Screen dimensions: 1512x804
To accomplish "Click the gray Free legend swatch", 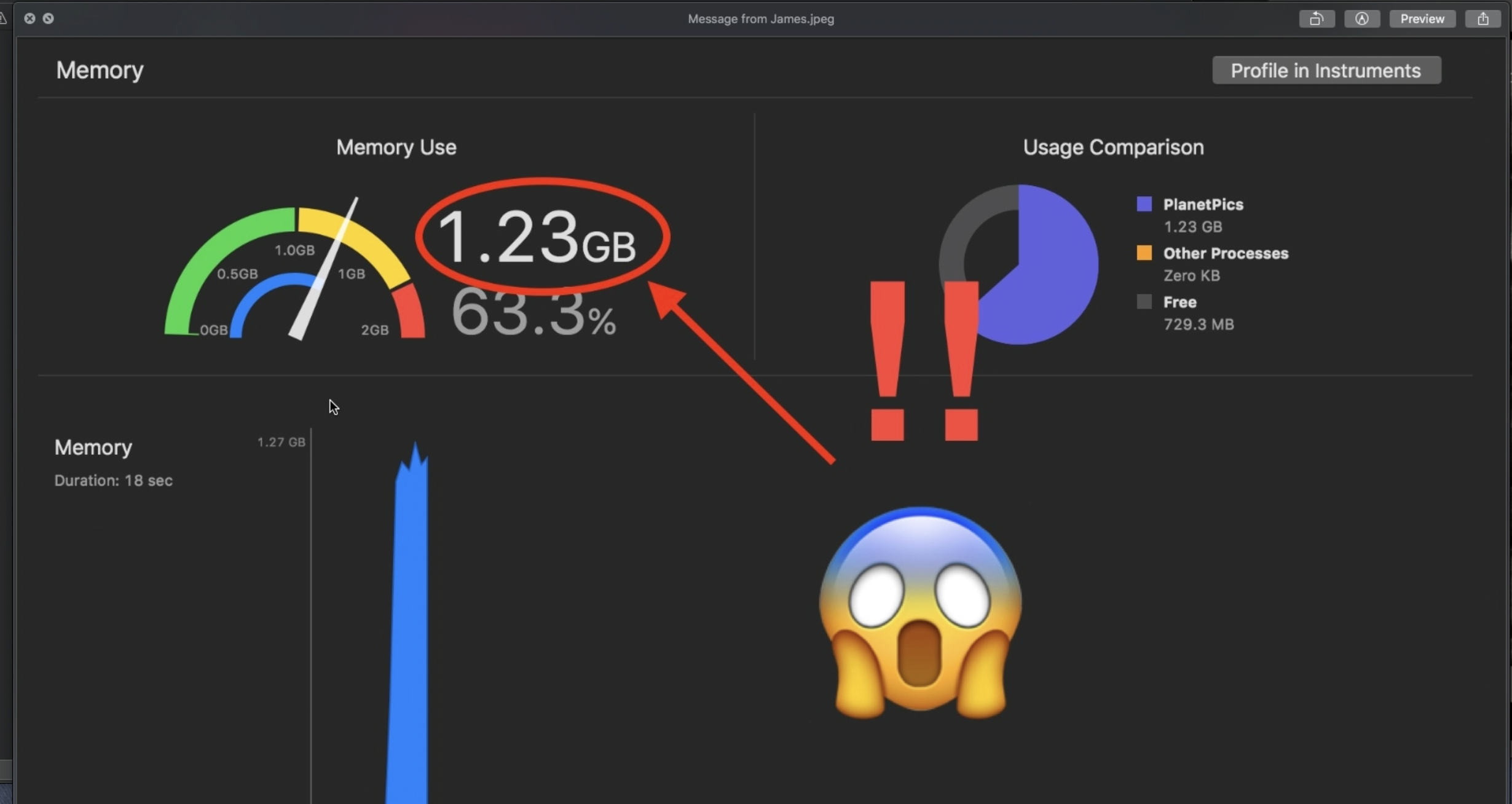I will coord(1144,301).
